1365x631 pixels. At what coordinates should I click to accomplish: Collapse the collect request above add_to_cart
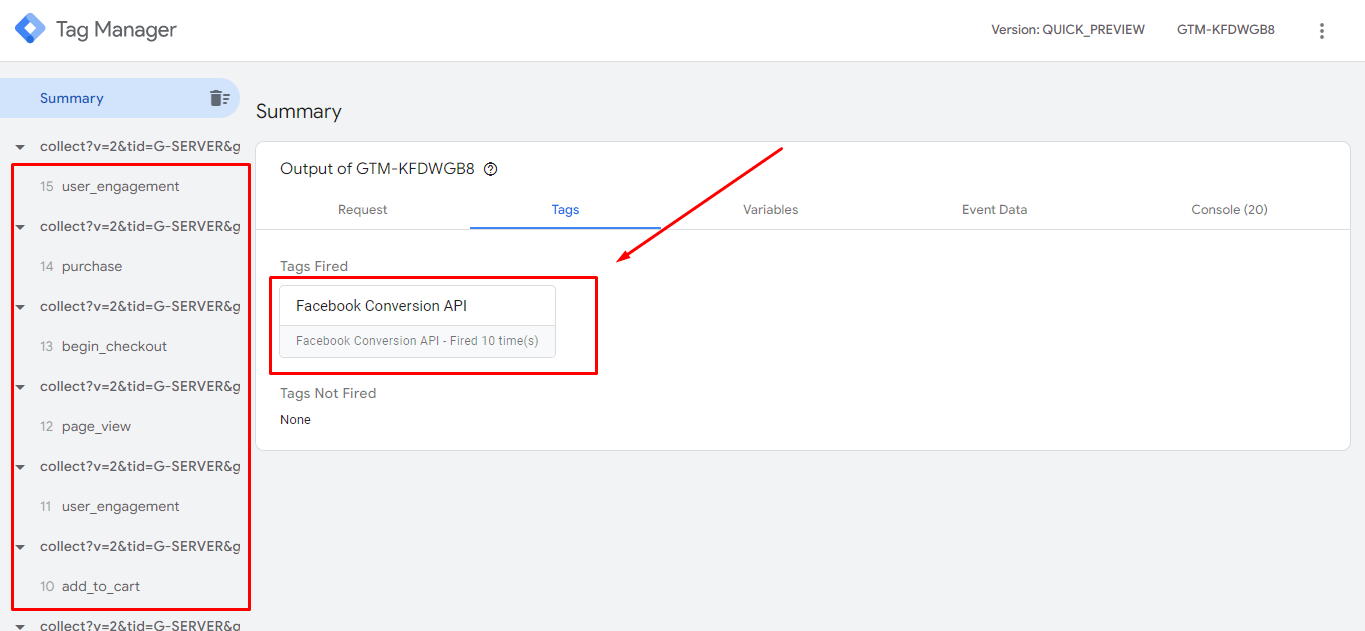20,547
